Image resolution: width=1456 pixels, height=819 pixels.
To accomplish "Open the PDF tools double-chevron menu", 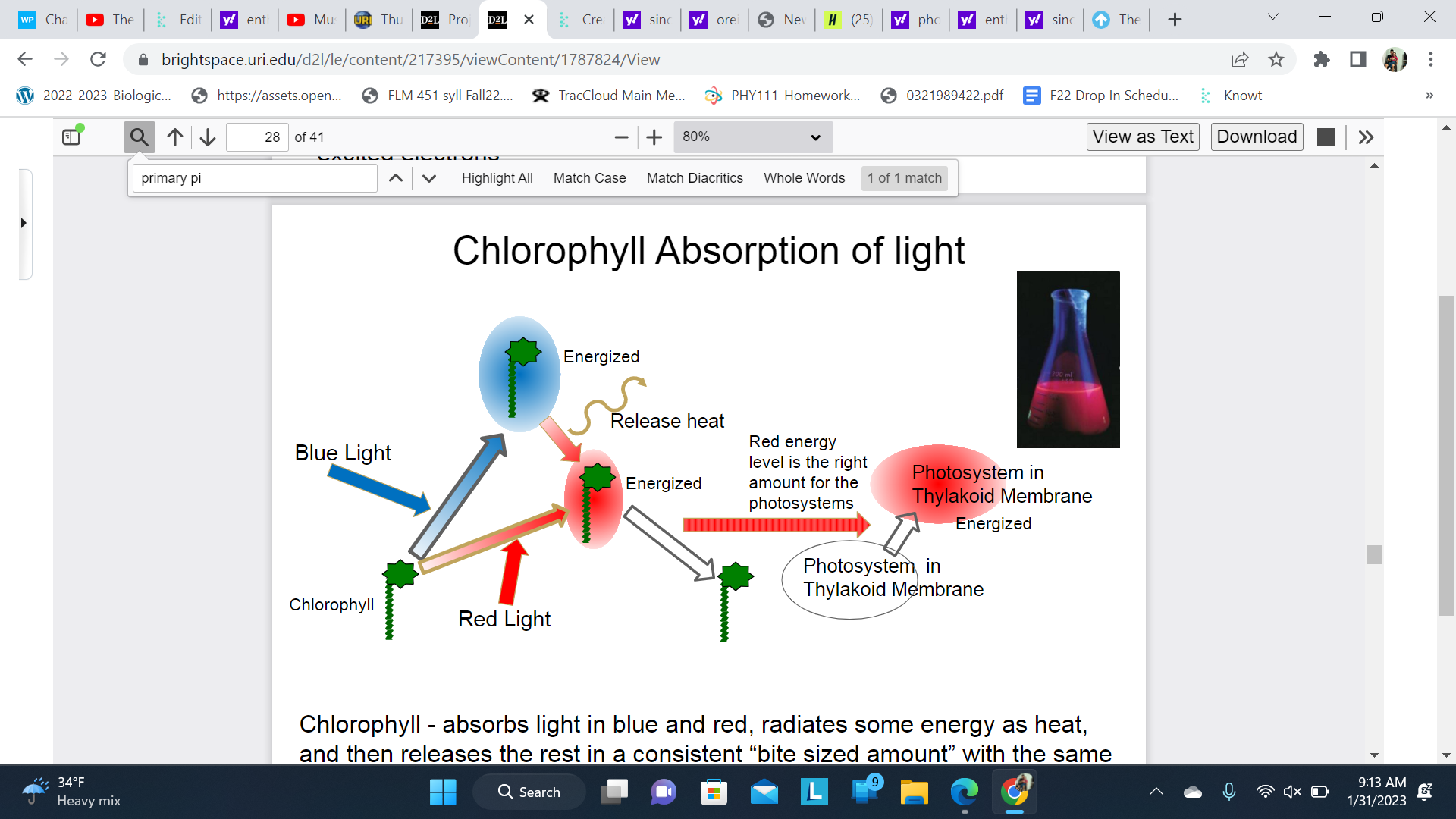I will pyautogui.click(x=1366, y=137).
